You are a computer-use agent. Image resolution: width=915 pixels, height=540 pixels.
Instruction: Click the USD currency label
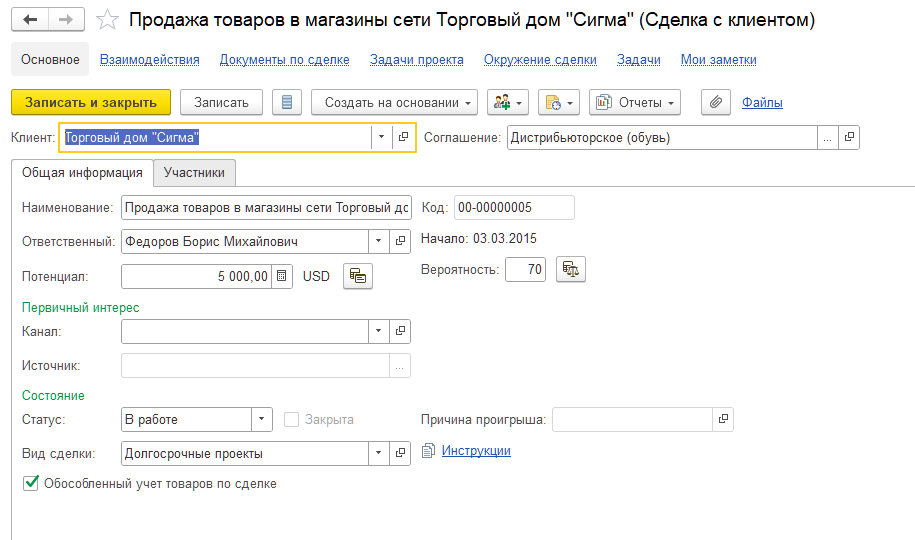[316, 276]
